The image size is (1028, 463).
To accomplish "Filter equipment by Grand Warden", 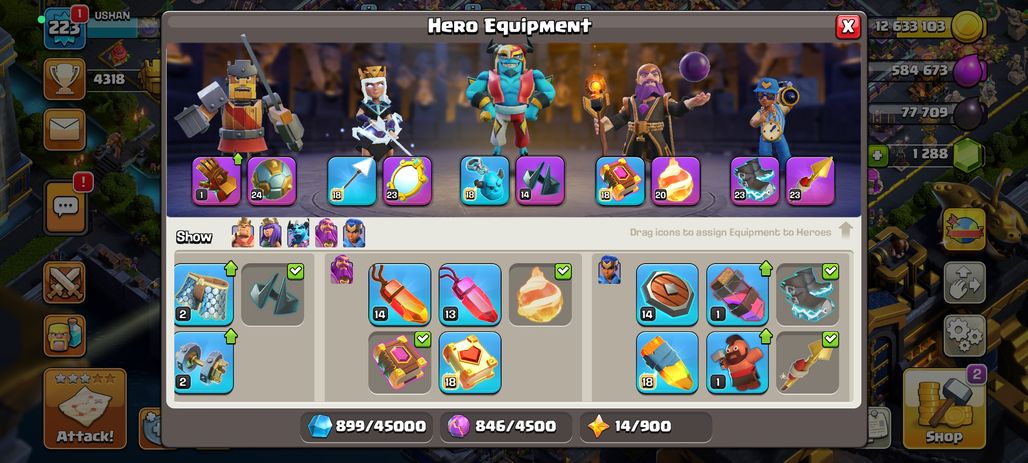I will [x=326, y=233].
